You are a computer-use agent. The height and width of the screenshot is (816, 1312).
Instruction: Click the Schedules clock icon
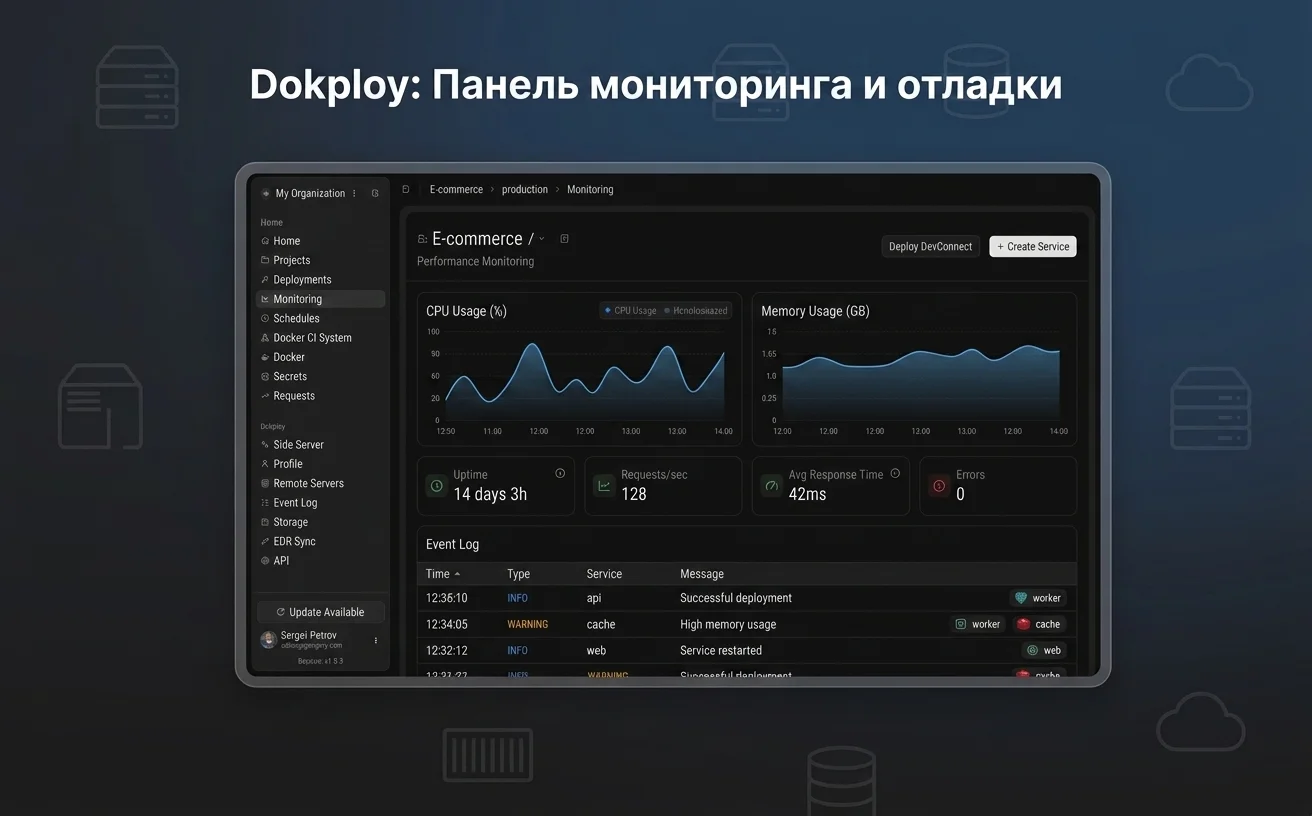[x=265, y=318]
